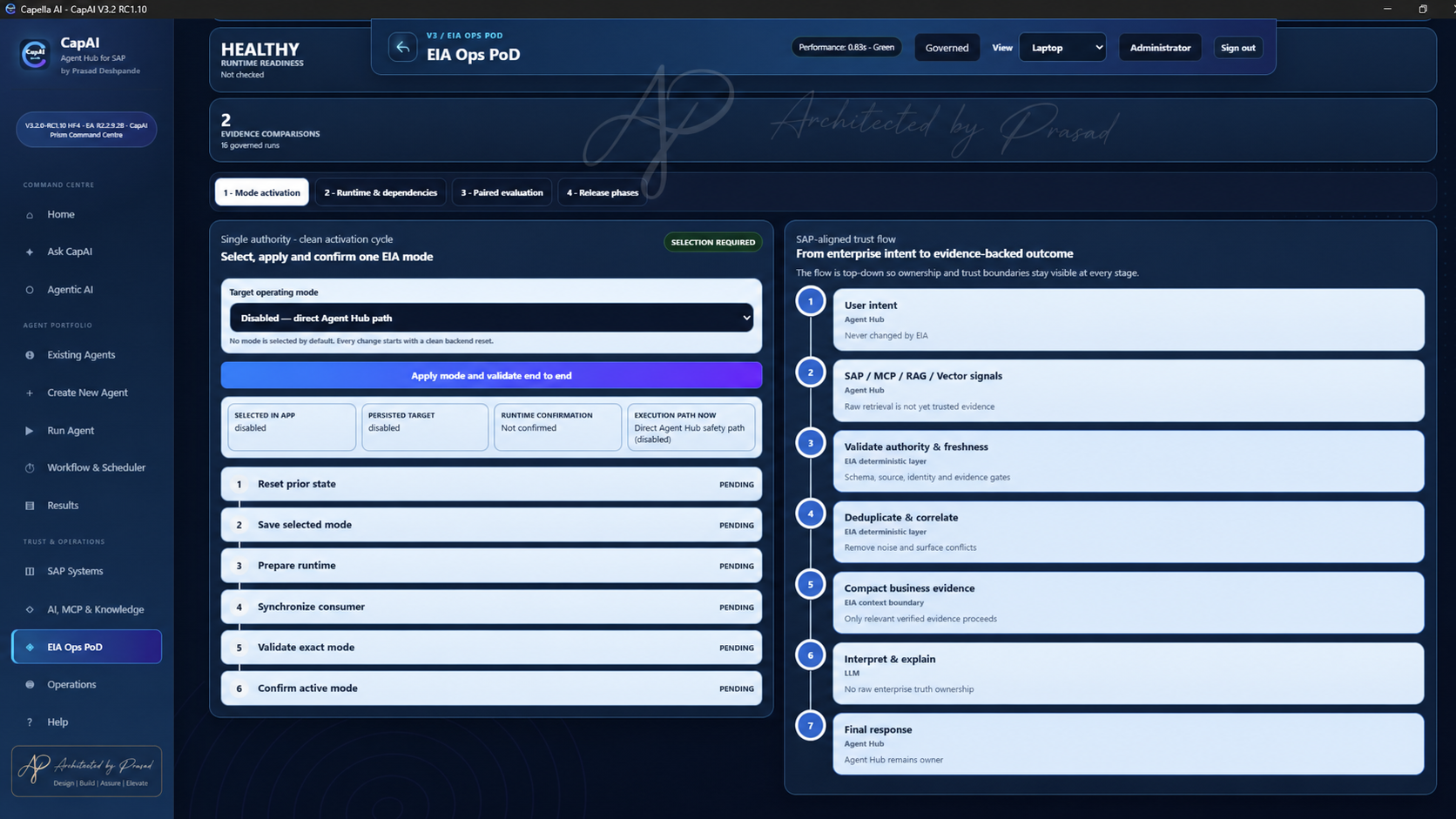The width and height of the screenshot is (1456, 819).
Task: Click the Ask CapAI sparkle icon
Action: [30, 252]
